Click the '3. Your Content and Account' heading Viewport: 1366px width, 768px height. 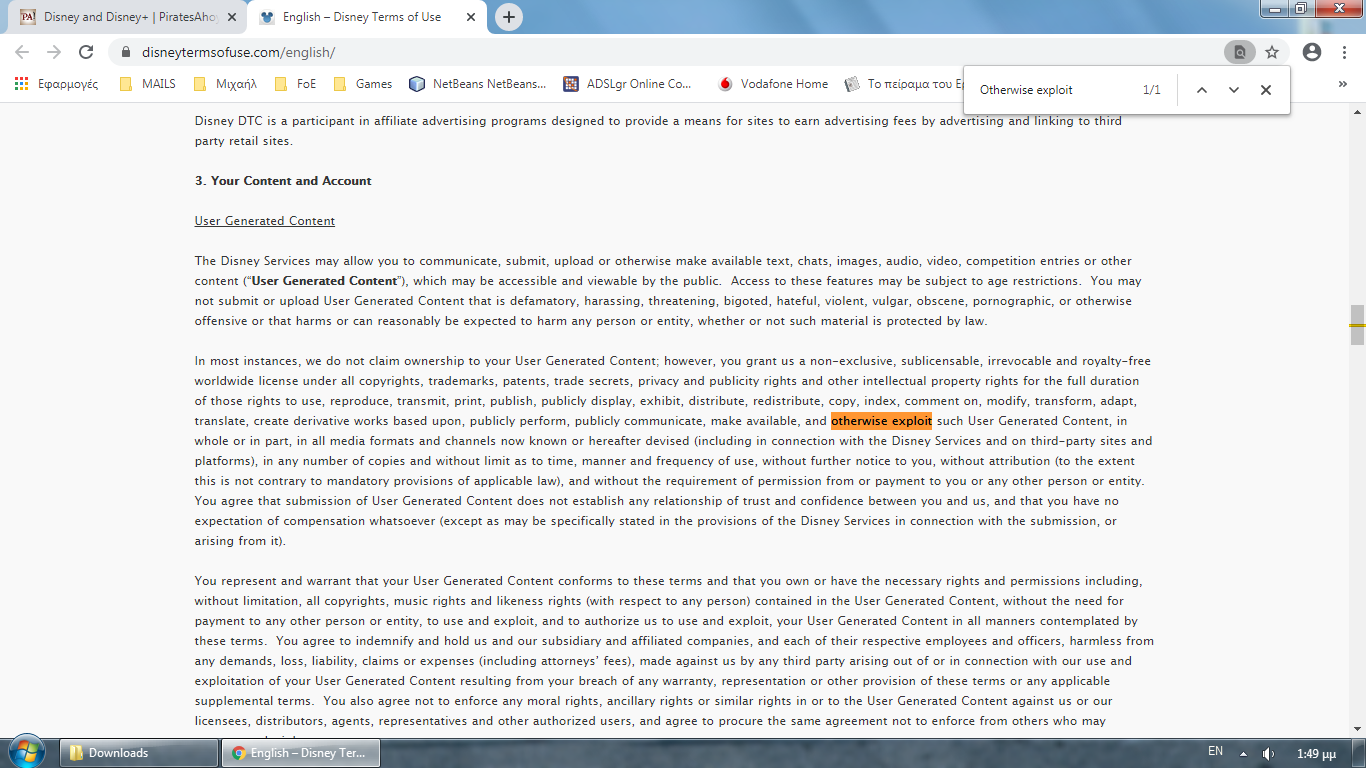pyautogui.click(x=283, y=181)
